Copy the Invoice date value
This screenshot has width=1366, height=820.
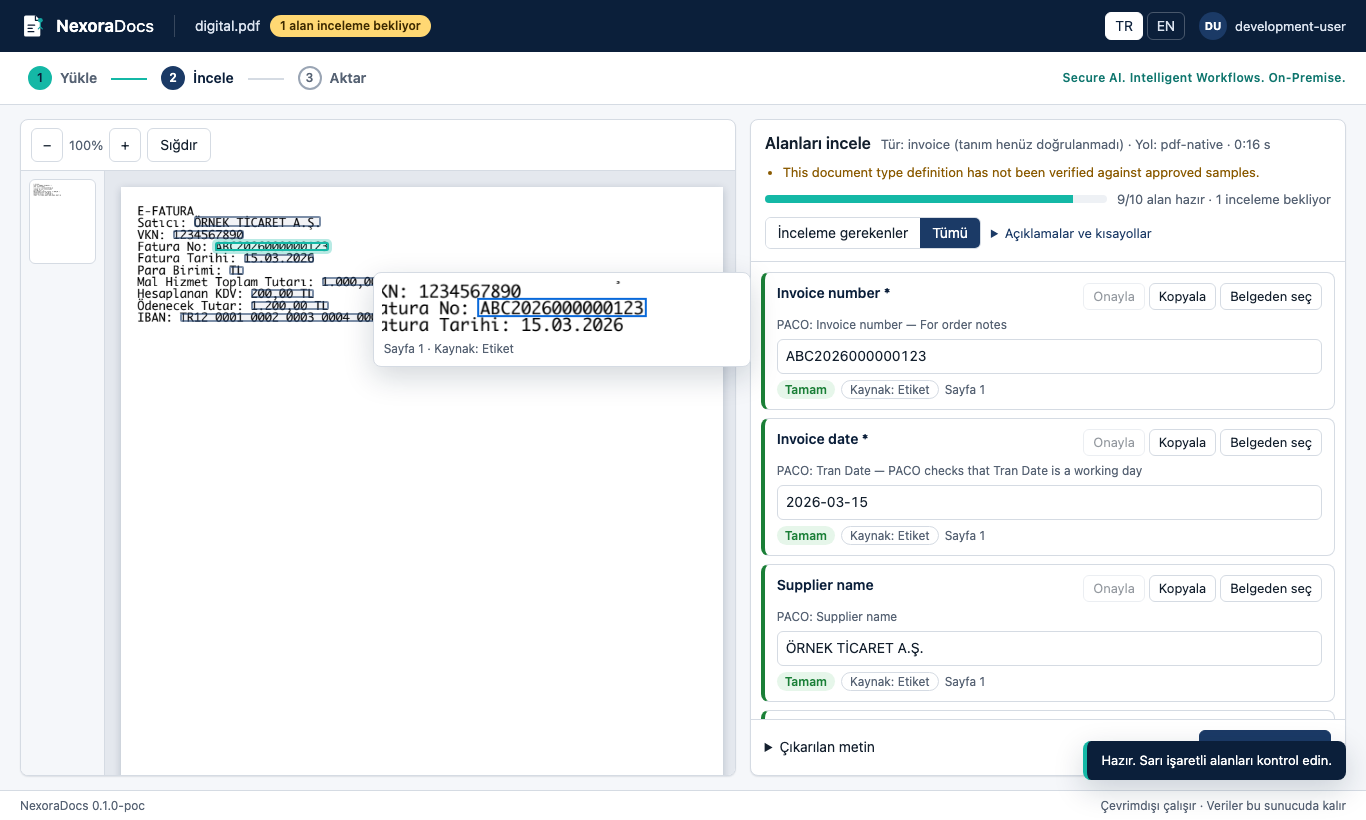point(1182,442)
